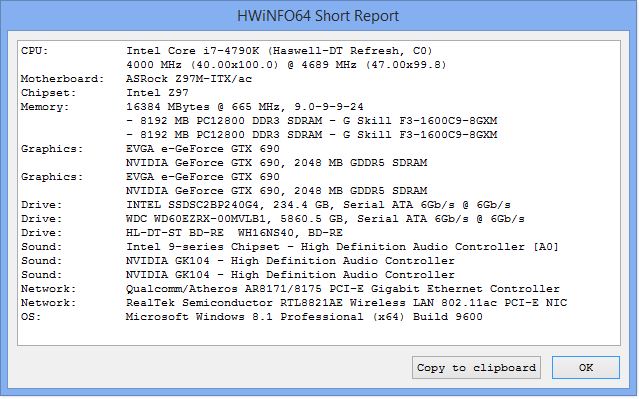
Task: Select the 'WDC WD60EZRX-00MVLB1' drive line
Action: [x=325, y=219]
